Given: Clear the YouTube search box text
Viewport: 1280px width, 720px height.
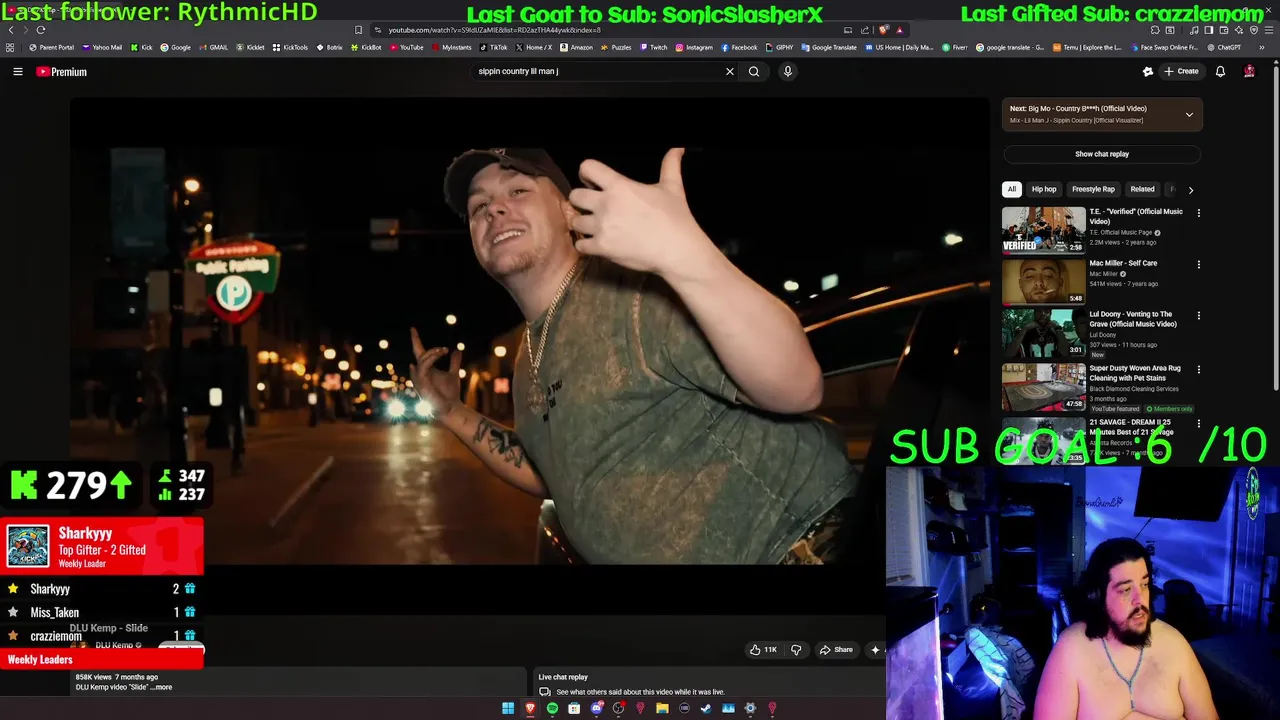Looking at the screenshot, I should coord(730,72).
